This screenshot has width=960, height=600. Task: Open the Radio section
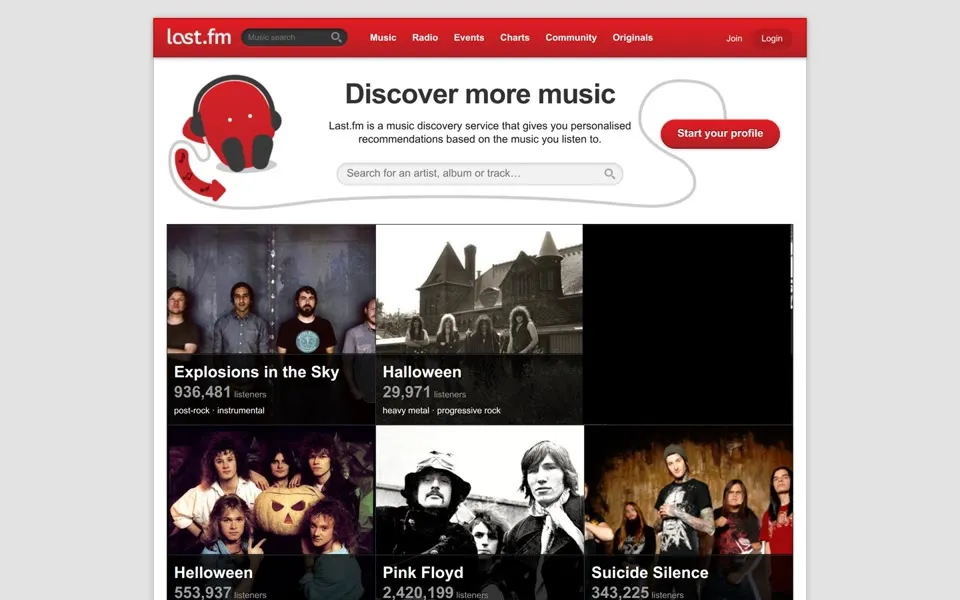point(425,37)
